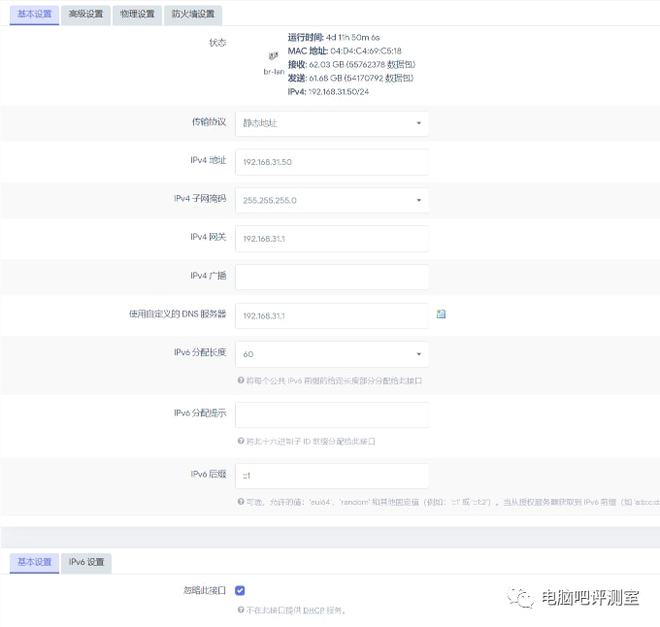Click the empty IPv4 广播 field

coord(332,277)
